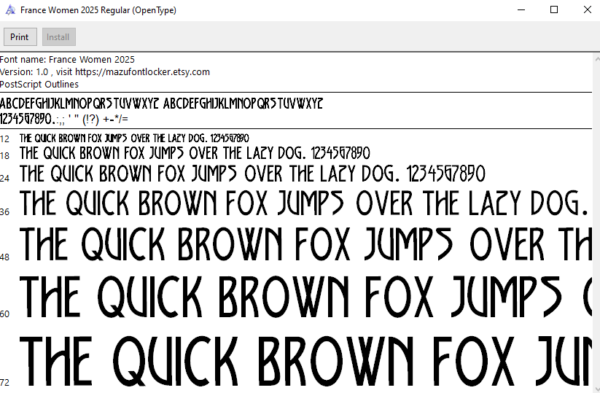The width and height of the screenshot is (600, 393).
Task: Click the font viewer icon in title bar
Action: [x=10, y=10]
